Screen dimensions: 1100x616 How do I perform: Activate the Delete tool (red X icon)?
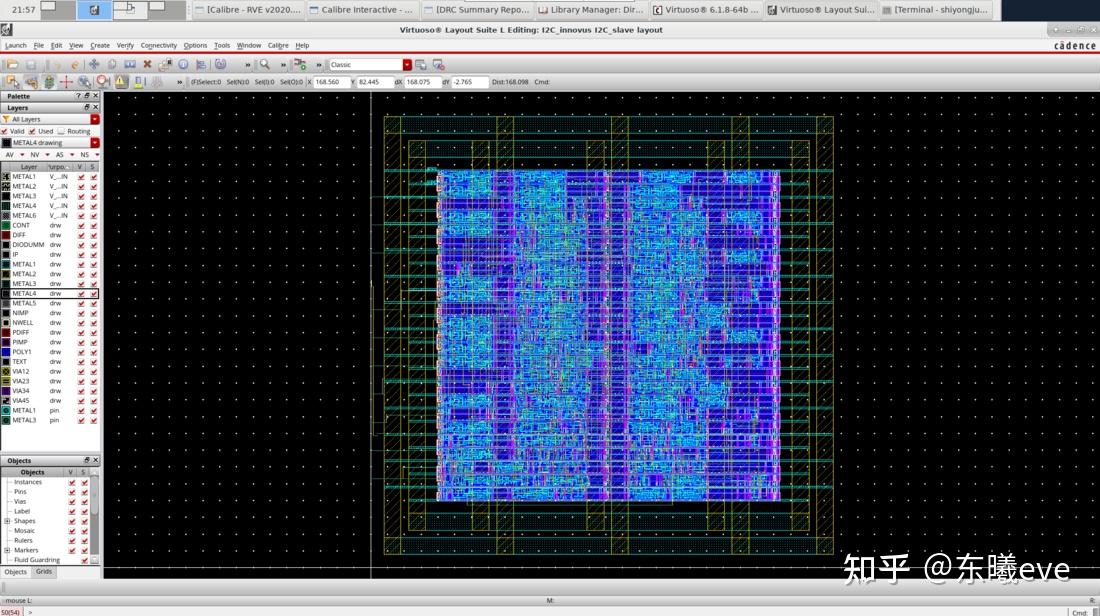147,63
